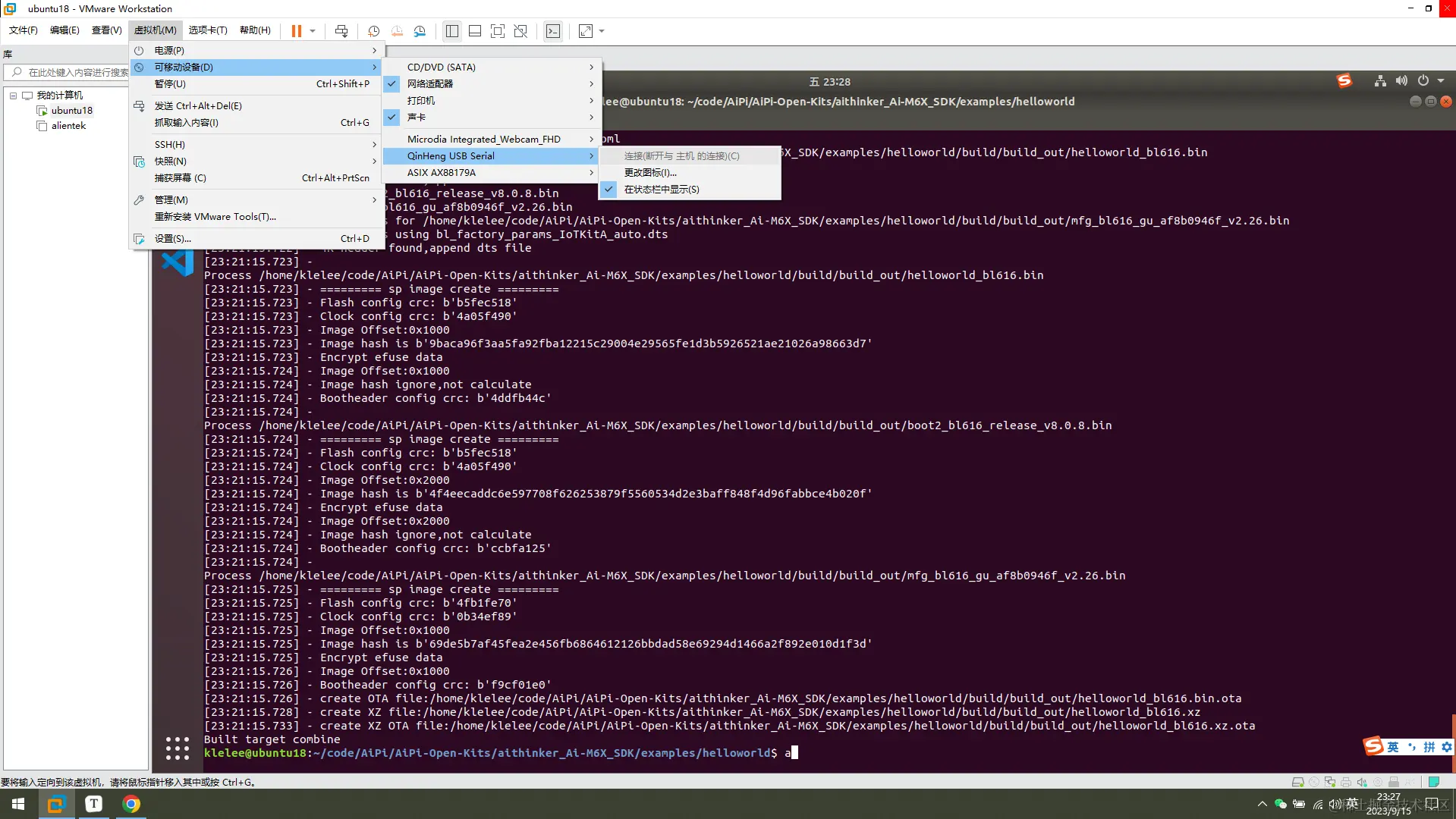
Task: Select ASIX AX88179A device entry
Action: [492, 173]
